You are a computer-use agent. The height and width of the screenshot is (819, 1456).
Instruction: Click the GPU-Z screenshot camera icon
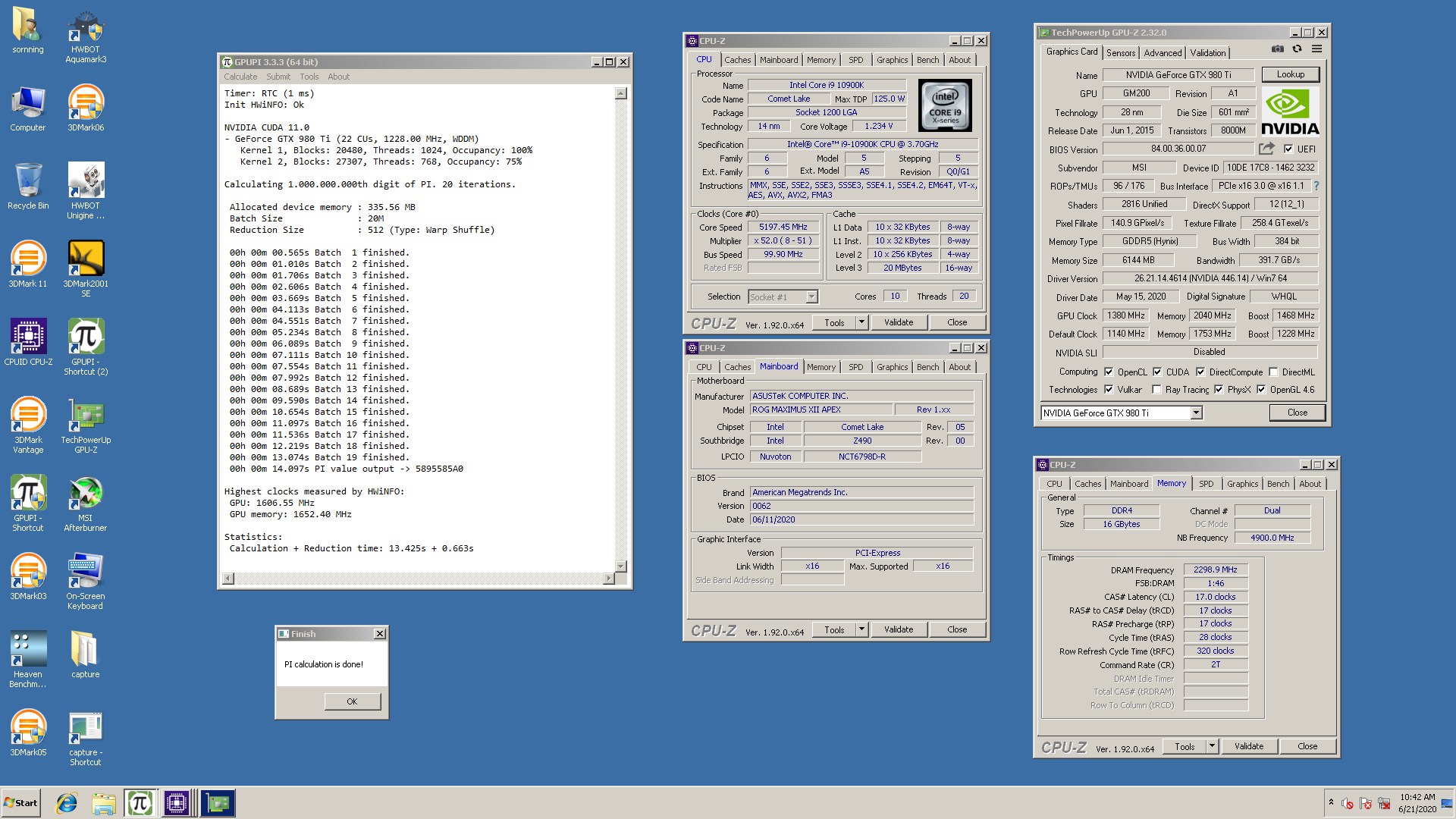pos(1278,49)
